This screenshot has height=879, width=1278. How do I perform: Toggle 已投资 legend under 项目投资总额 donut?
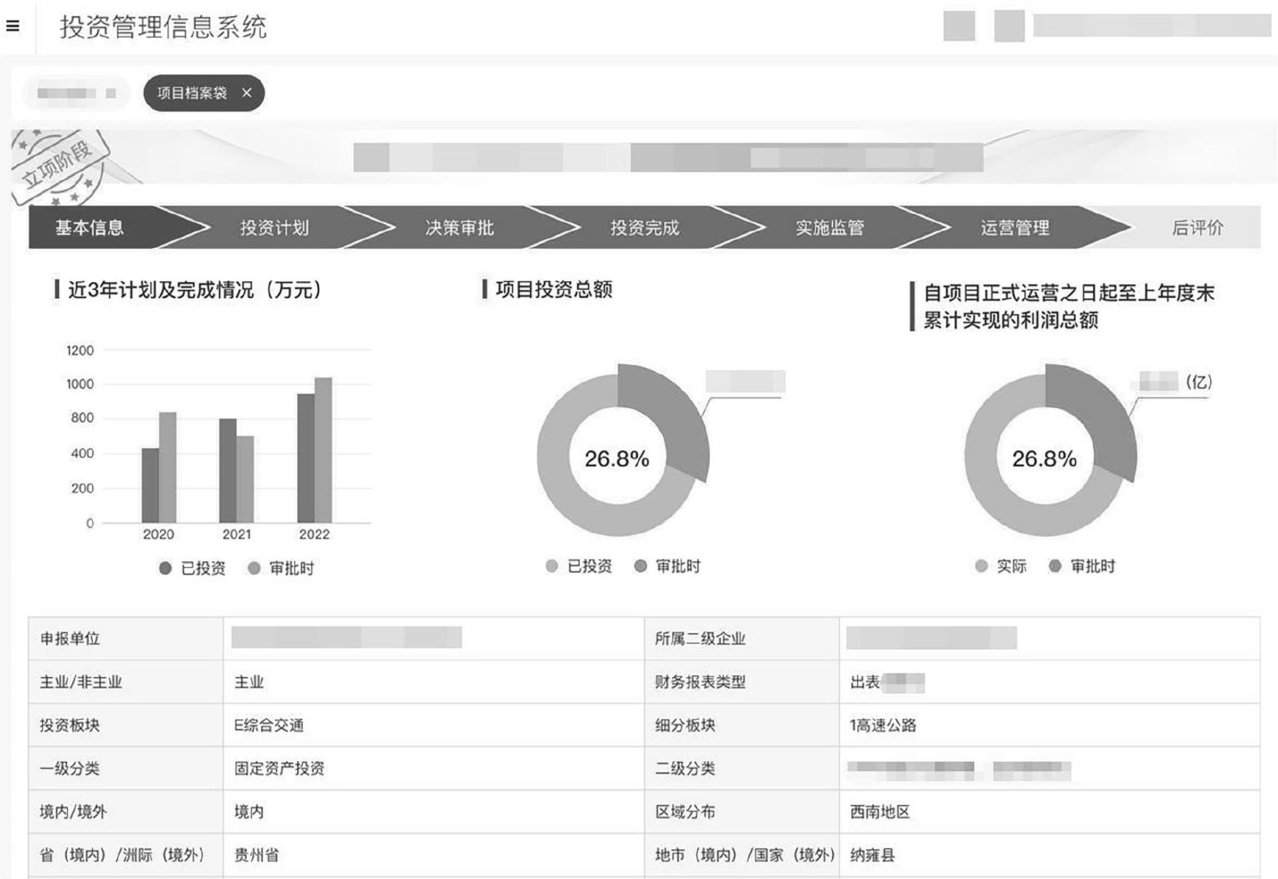coord(578,566)
